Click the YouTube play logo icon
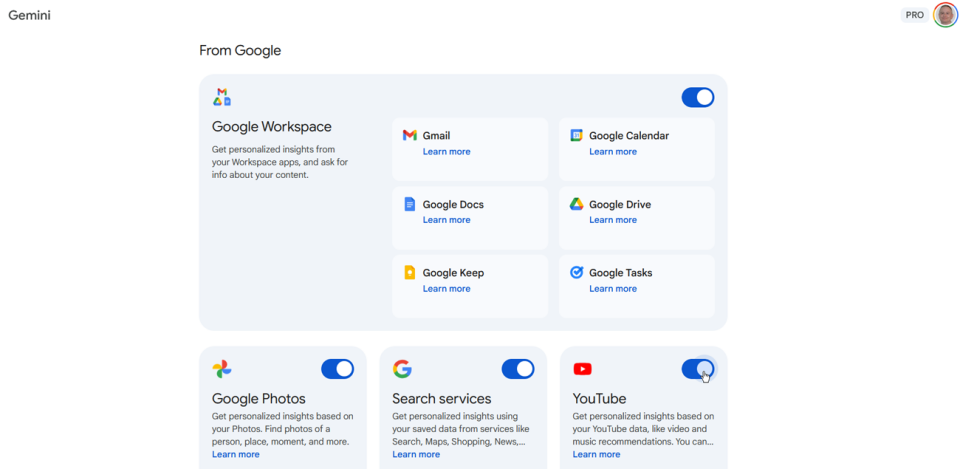The height and width of the screenshot is (469, 960). point(582,369)
